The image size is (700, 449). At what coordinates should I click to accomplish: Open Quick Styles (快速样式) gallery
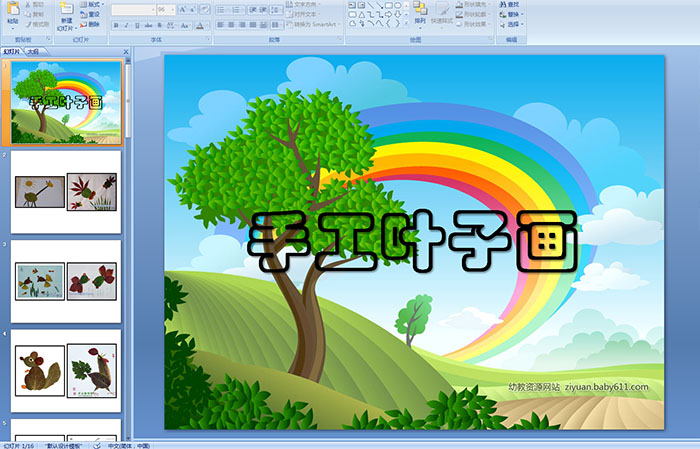coord(442,13)
